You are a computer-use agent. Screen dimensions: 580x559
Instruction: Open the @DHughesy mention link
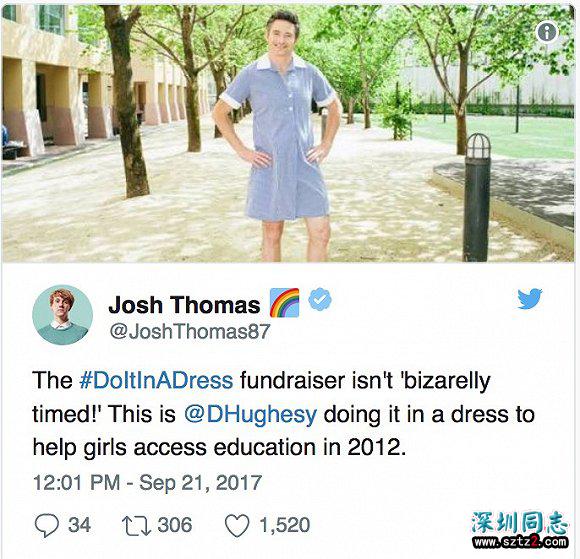pos(250,414)
